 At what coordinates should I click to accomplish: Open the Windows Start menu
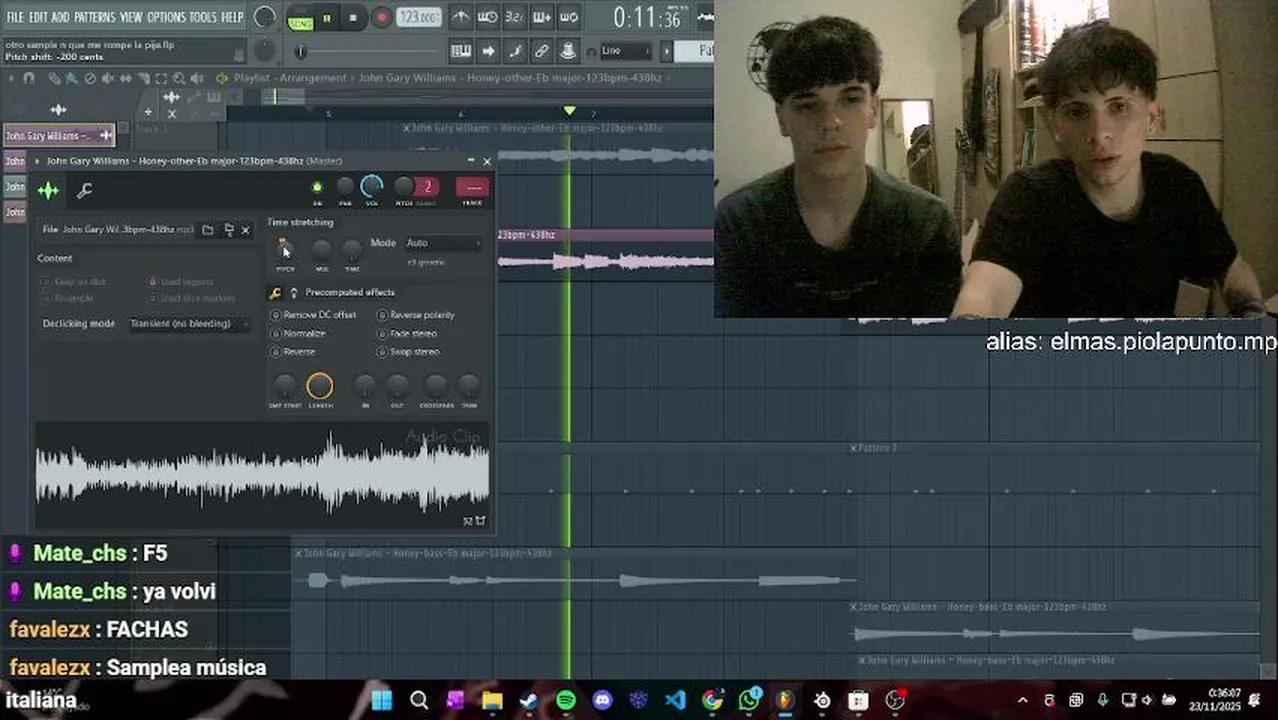click(382, 700)
